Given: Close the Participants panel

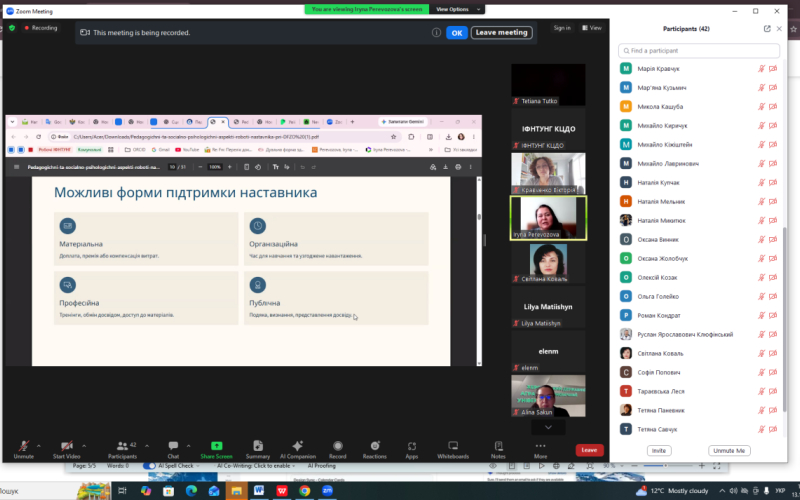Looking at the screenshot, I should [779, 29].
